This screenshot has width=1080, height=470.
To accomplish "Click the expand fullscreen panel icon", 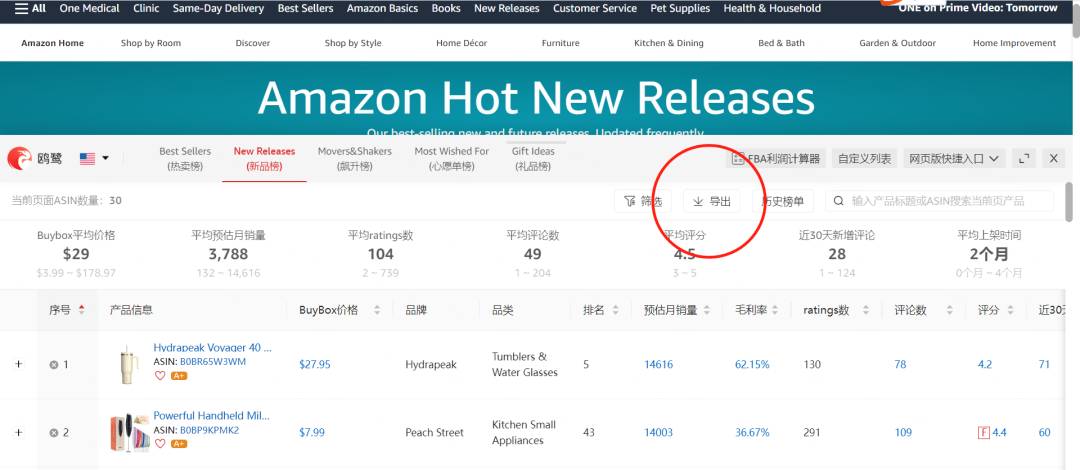I will [1024, 159].
